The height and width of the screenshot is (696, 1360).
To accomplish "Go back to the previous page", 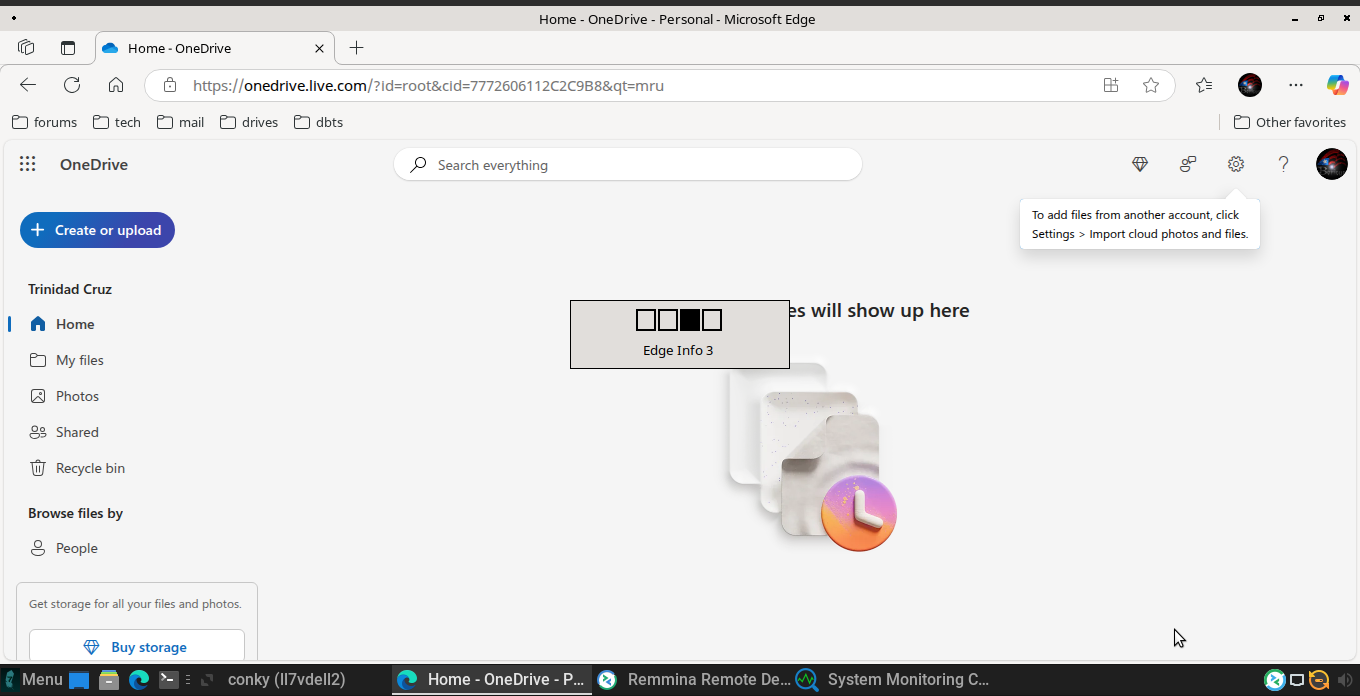I will coord(28,85).
